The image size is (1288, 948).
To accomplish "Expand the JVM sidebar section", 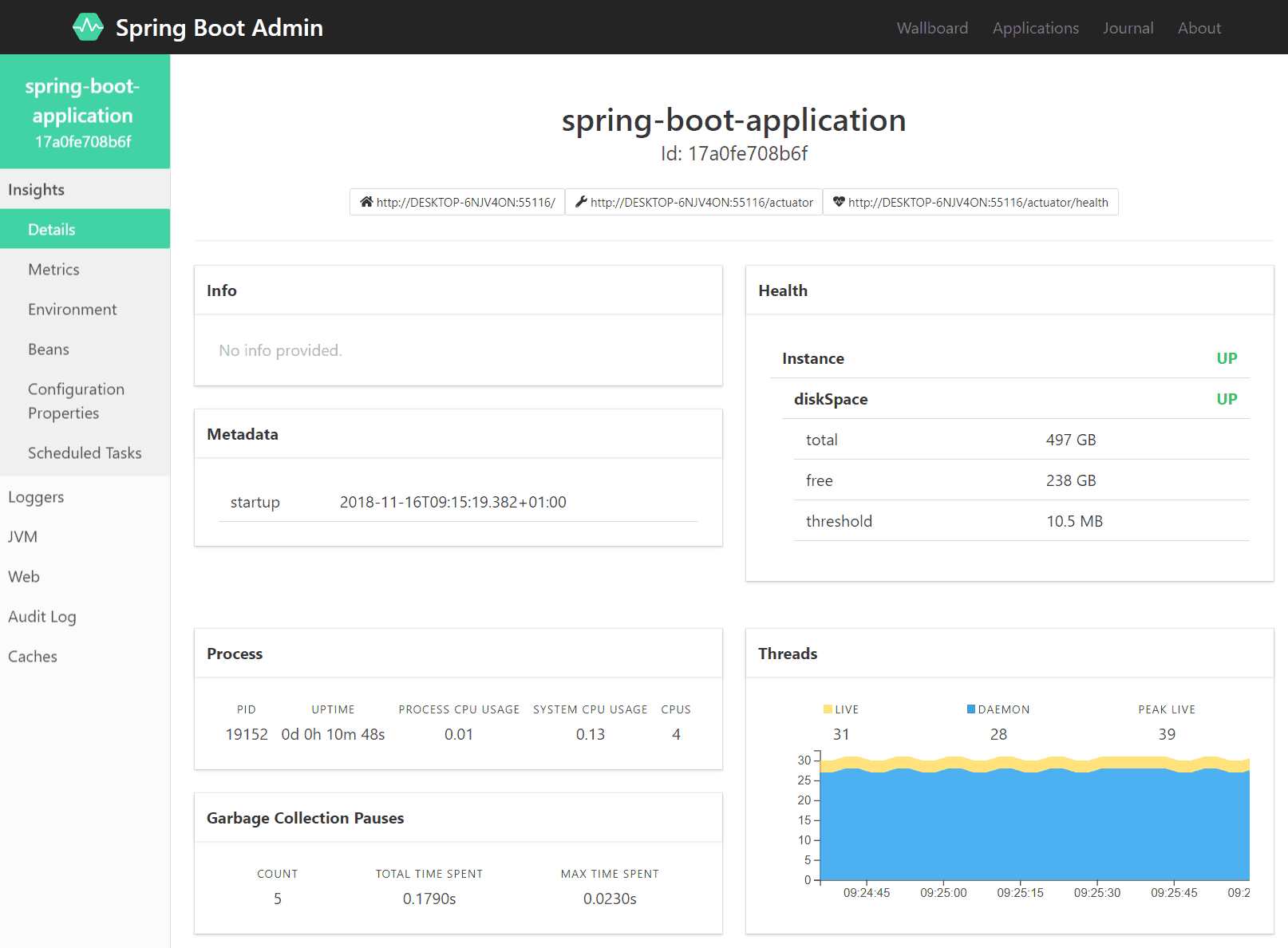I will [23, 537].
